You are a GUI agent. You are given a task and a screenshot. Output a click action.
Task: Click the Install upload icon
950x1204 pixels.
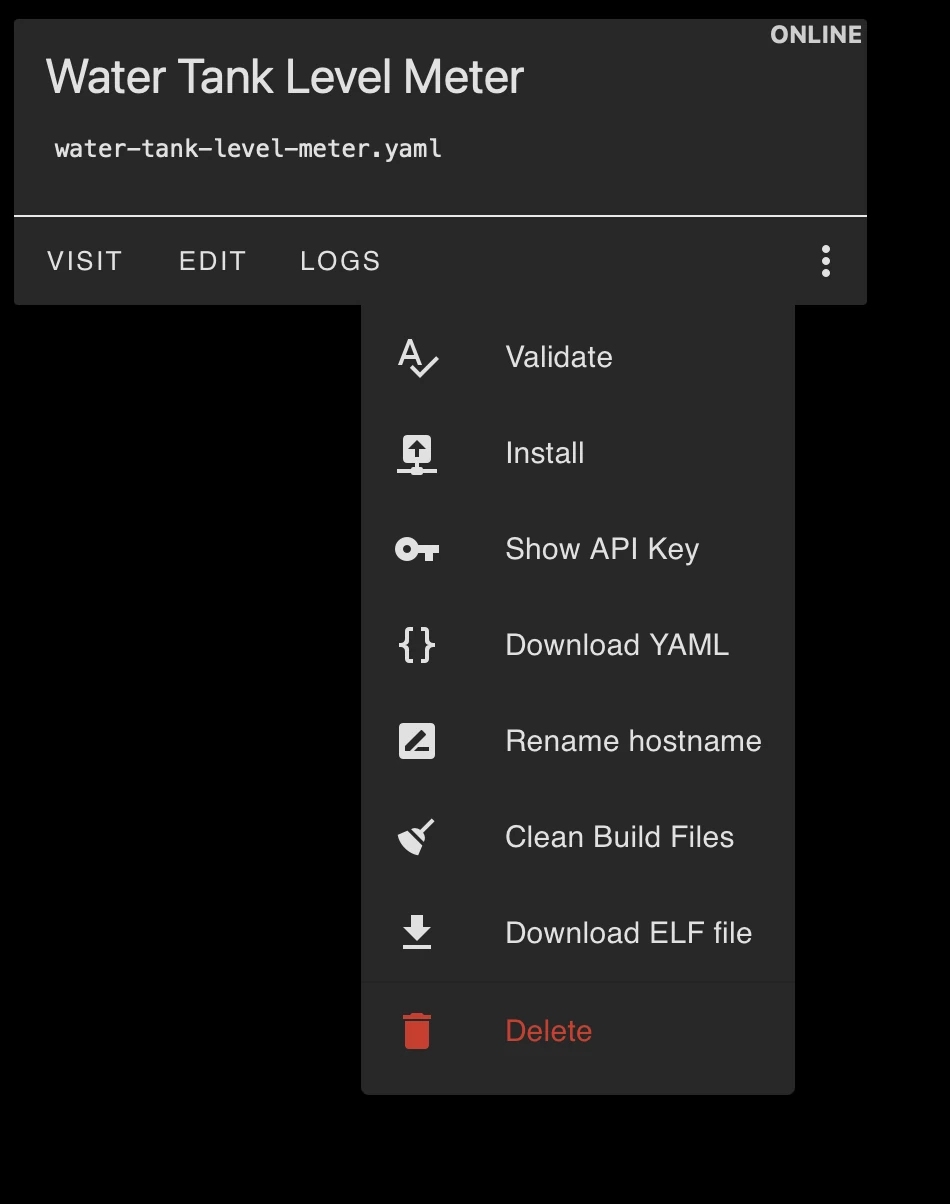click(x=418, y=453)
